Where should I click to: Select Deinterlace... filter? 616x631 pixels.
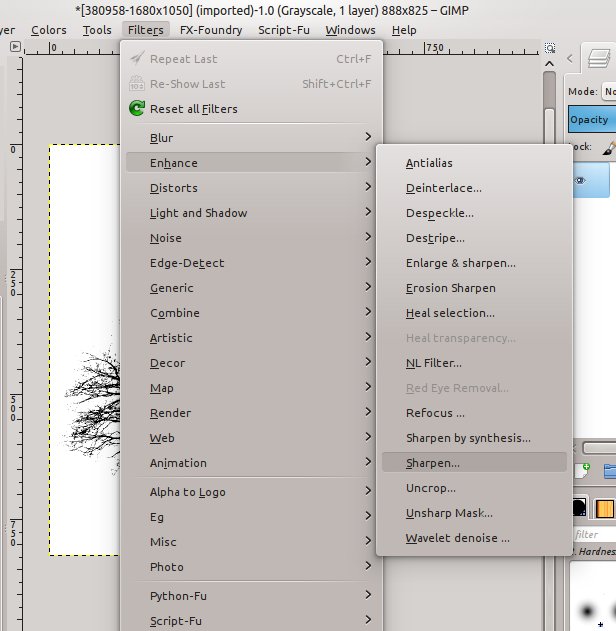point(474,188)
